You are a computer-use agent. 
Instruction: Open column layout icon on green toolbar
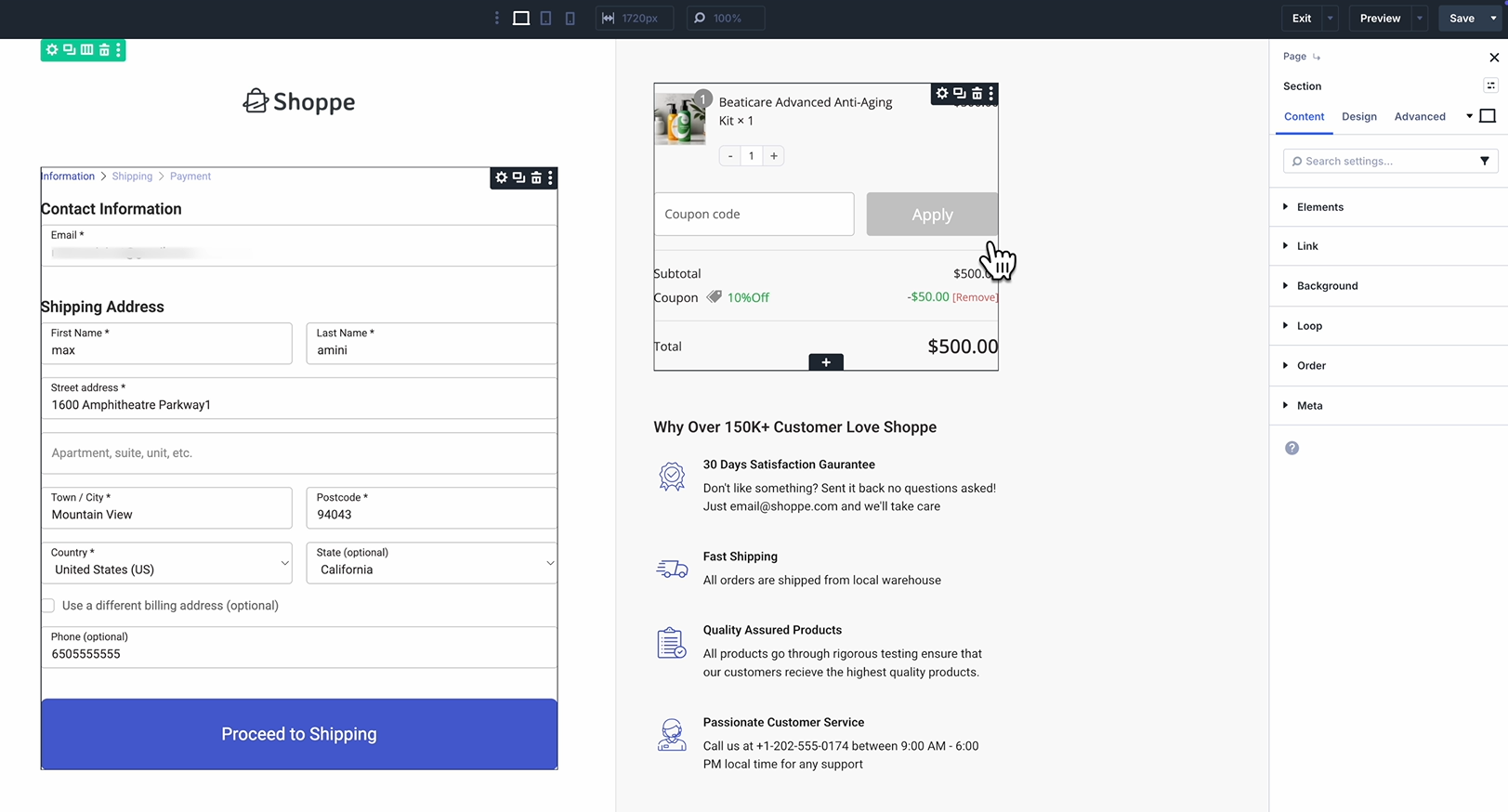[86, 50]
